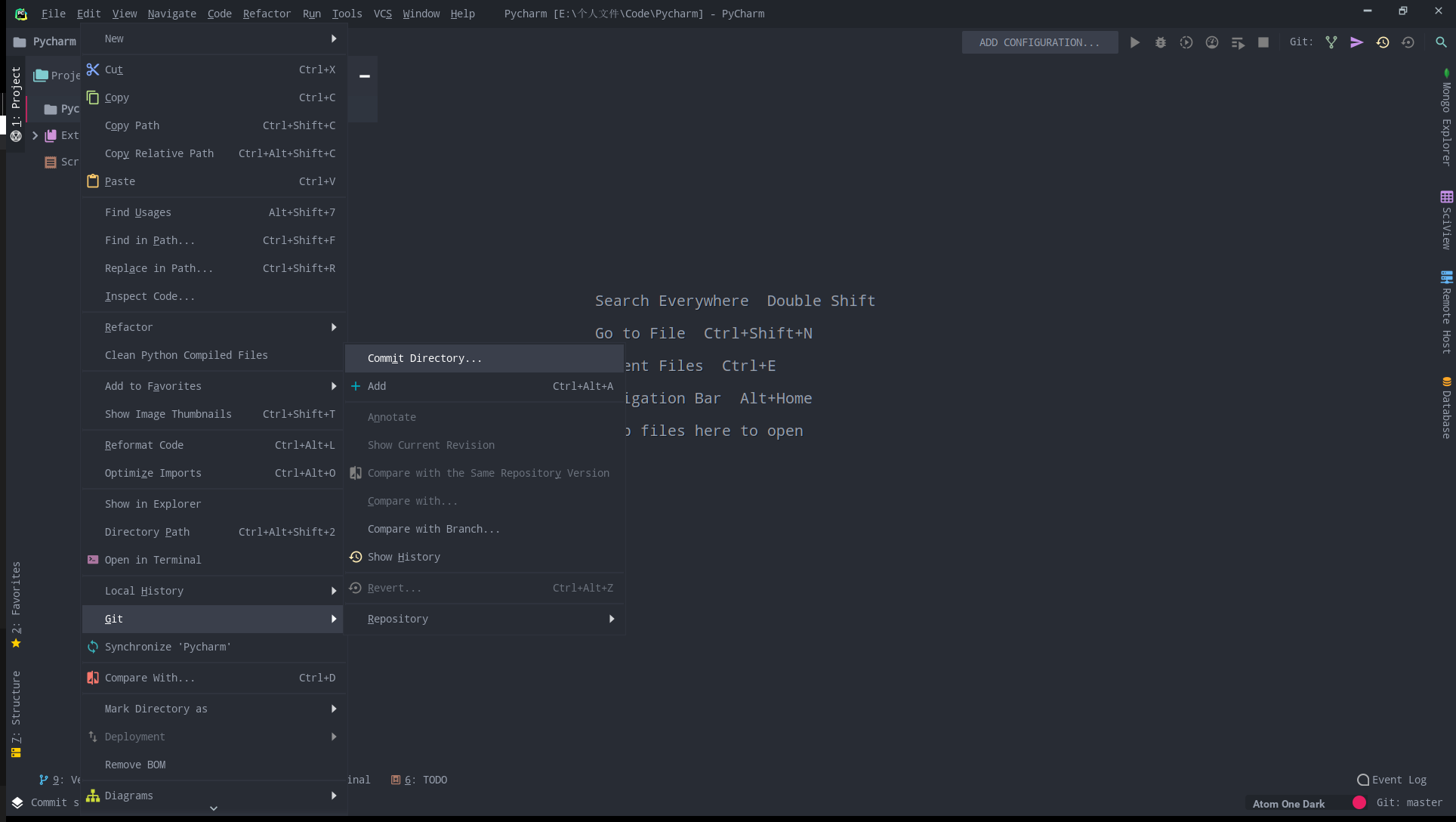Viewport: 1456px width, 822px height.
Task: Click the TODO tab in bottom bar
Action: click(420, 779)
